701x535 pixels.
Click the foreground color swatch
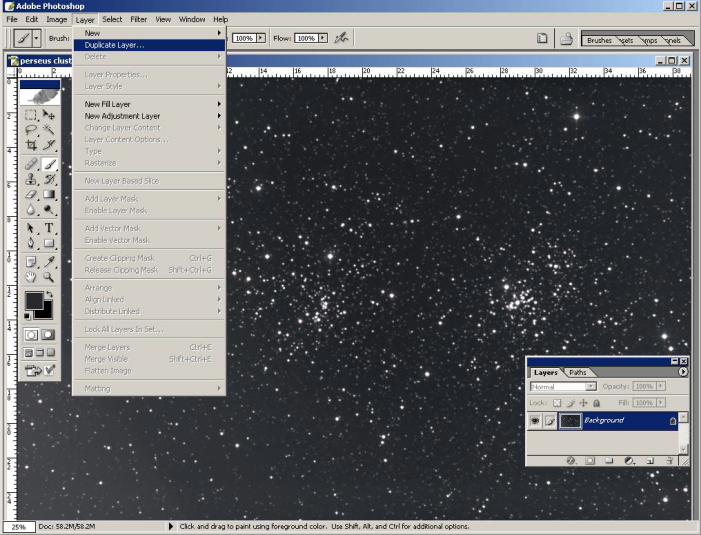(x=33, y=300)
